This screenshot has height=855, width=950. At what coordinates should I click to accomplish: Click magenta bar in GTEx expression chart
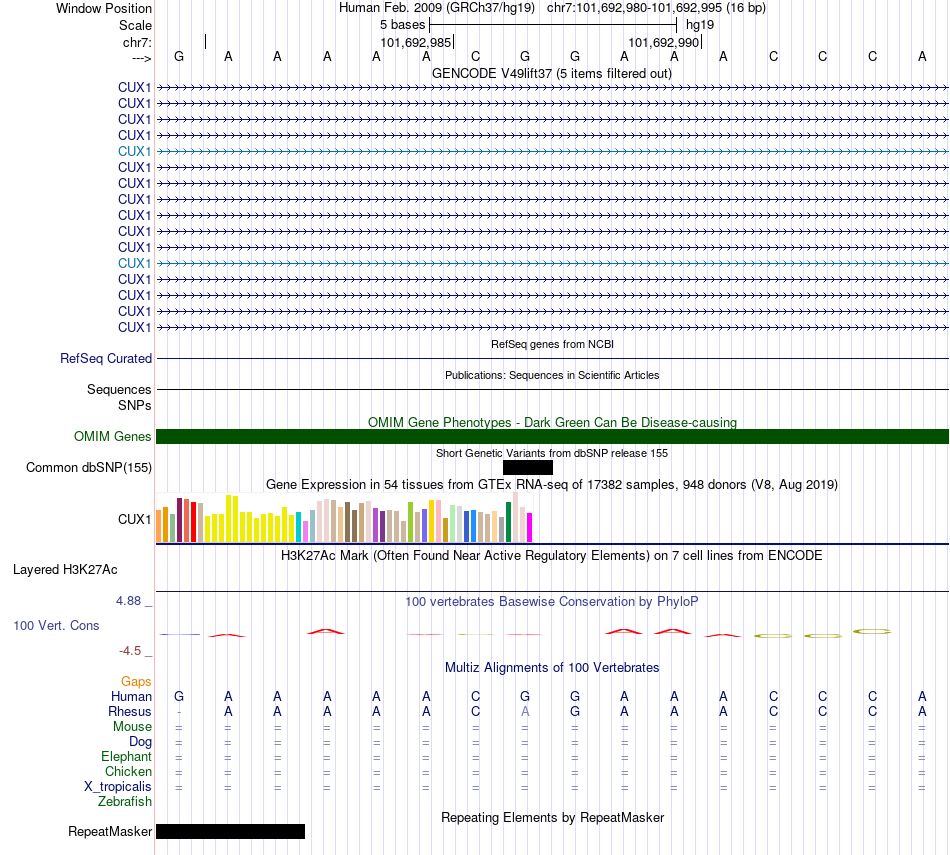pos(530,527)
